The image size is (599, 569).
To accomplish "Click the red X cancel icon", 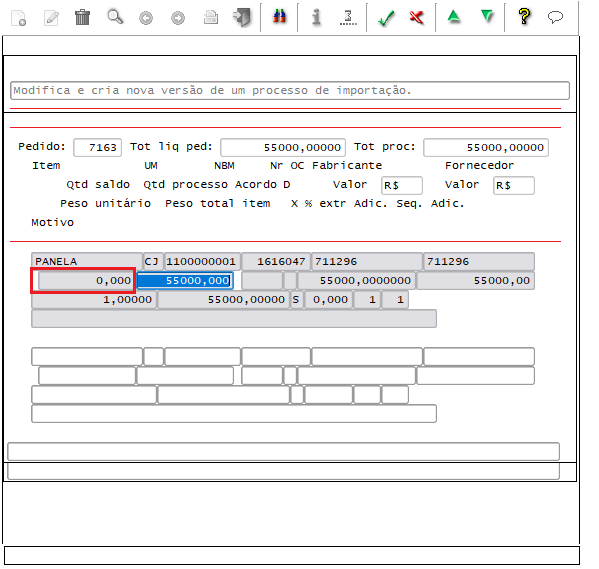I will coord(416,17).
